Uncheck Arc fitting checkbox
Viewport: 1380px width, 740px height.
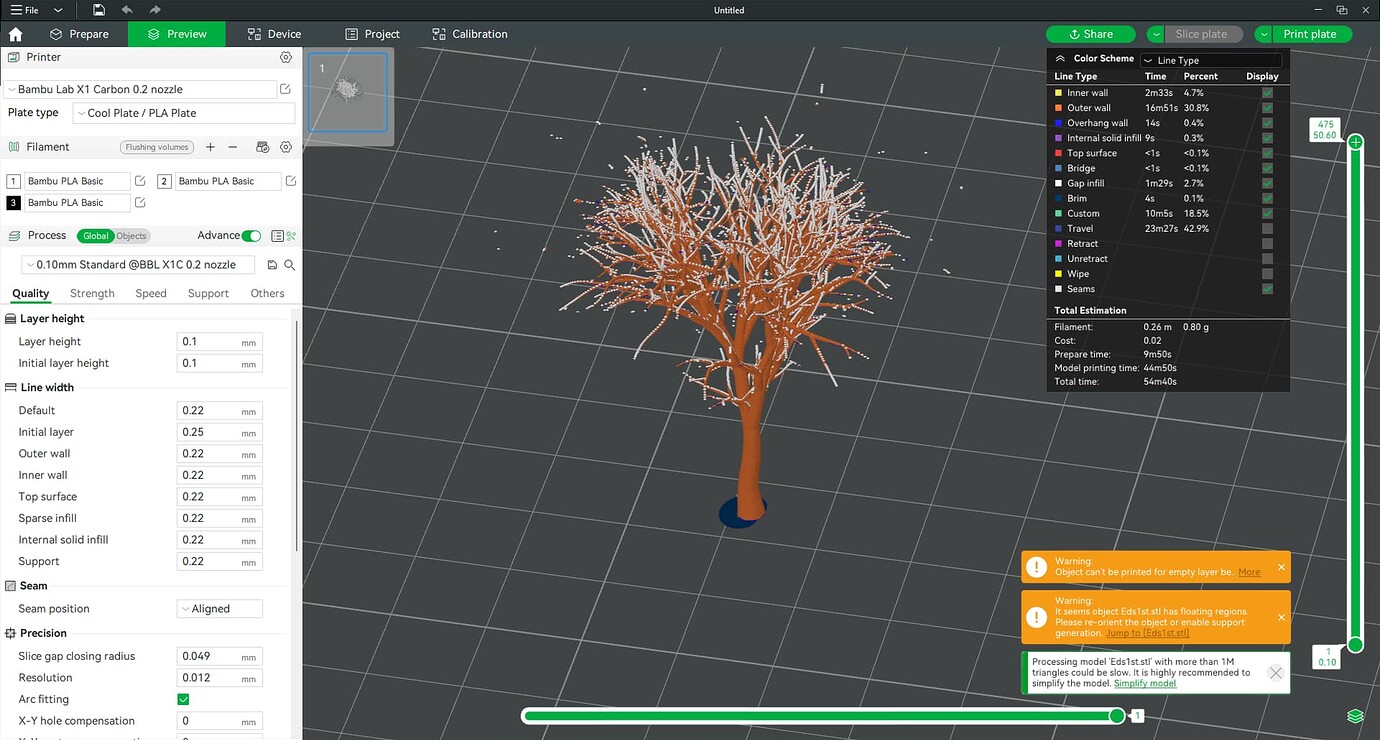(183, 699)
